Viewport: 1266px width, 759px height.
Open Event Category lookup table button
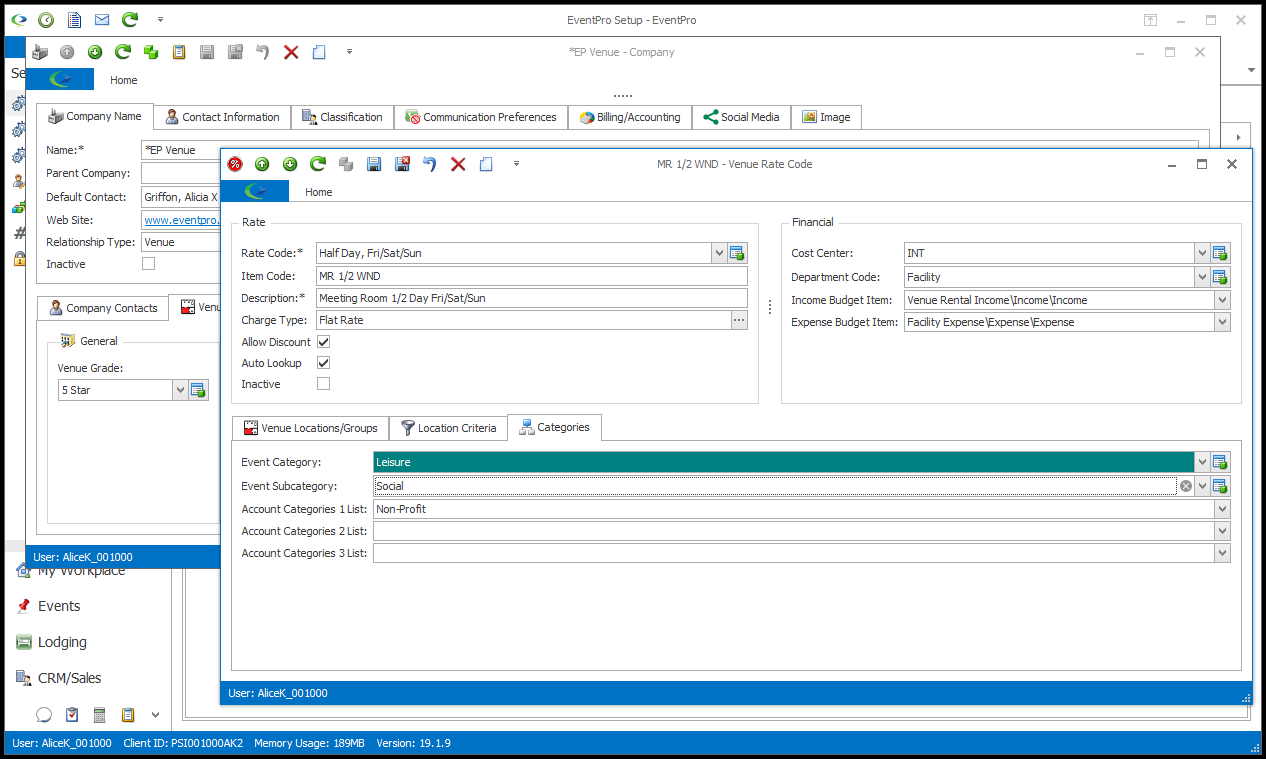point(1221,462)
